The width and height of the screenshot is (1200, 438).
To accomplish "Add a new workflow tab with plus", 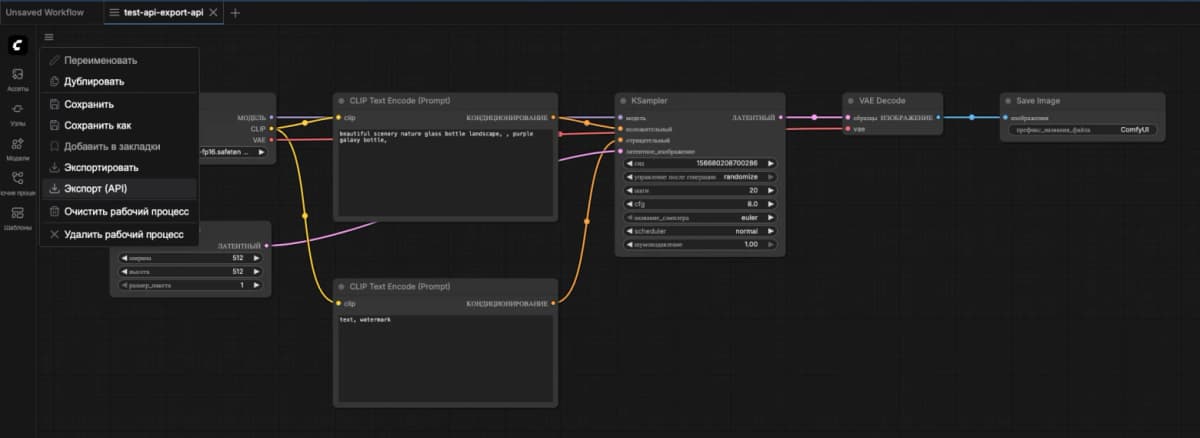I will [x=235, y=13].
